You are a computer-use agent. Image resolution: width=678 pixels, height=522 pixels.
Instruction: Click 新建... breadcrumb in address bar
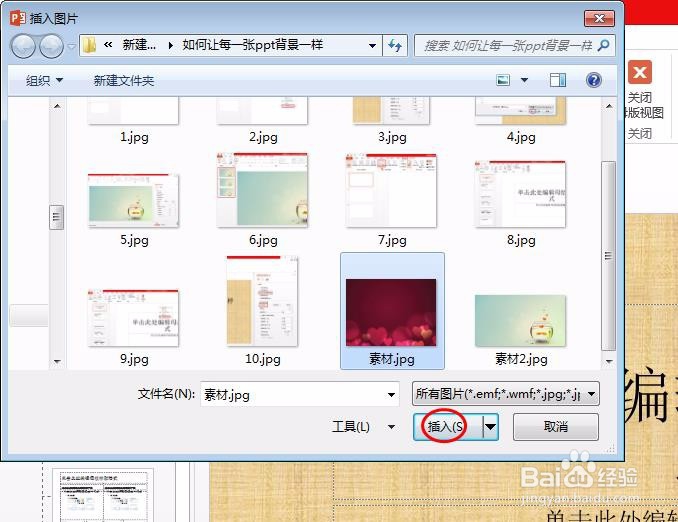point(139,45)
